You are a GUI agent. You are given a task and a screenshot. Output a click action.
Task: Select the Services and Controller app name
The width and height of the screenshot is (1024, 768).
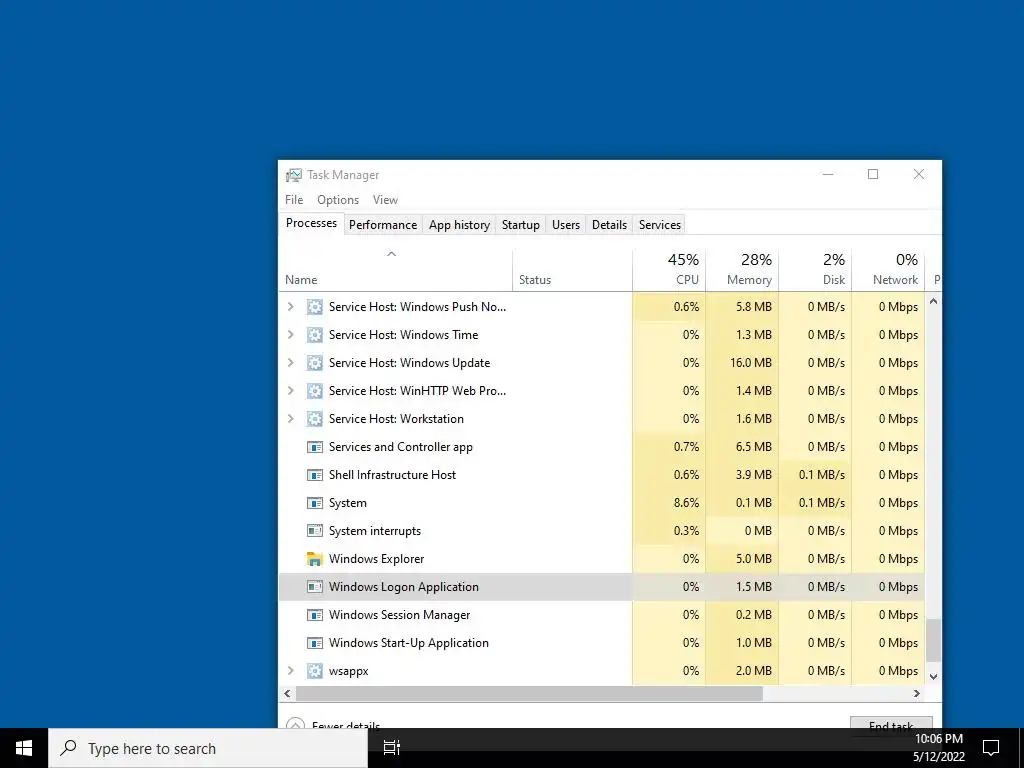(x=400, y=447)
